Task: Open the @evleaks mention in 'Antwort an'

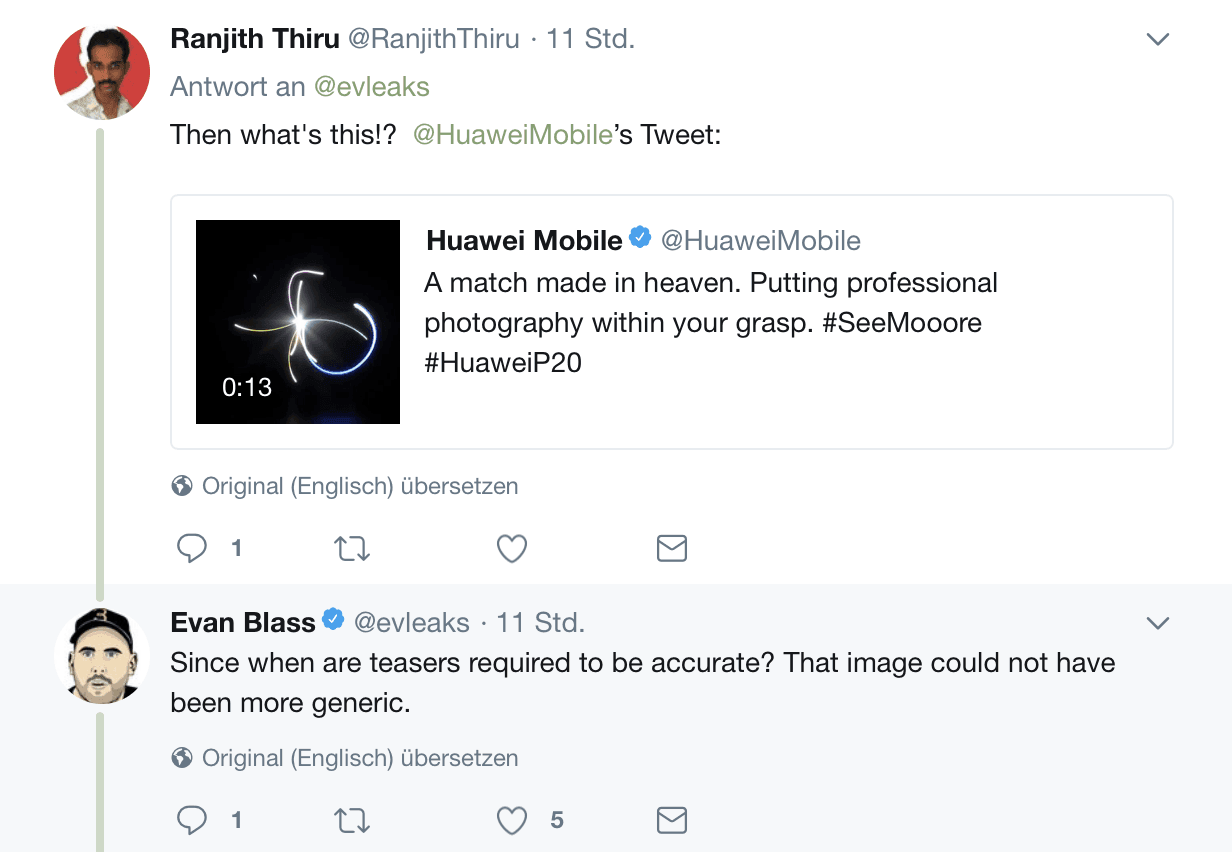Action: [x=372, y=87]
